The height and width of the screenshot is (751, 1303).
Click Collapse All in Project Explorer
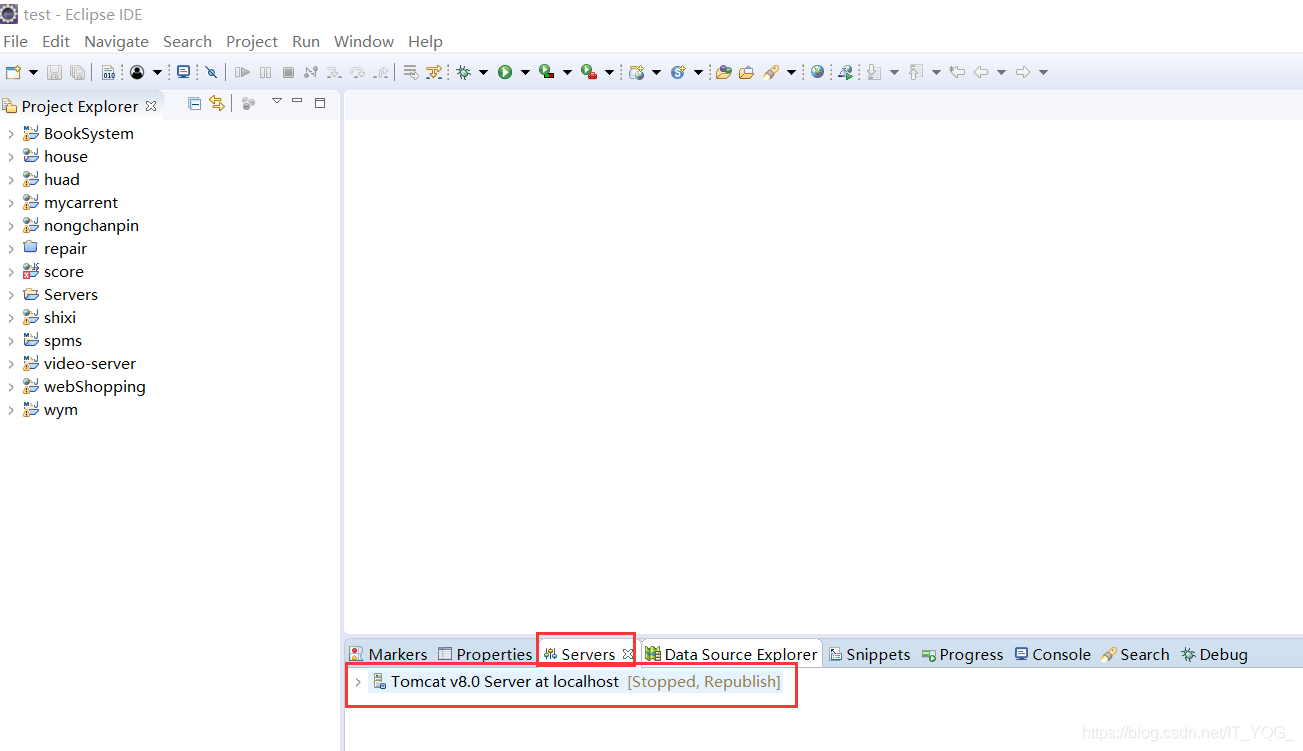195,103
